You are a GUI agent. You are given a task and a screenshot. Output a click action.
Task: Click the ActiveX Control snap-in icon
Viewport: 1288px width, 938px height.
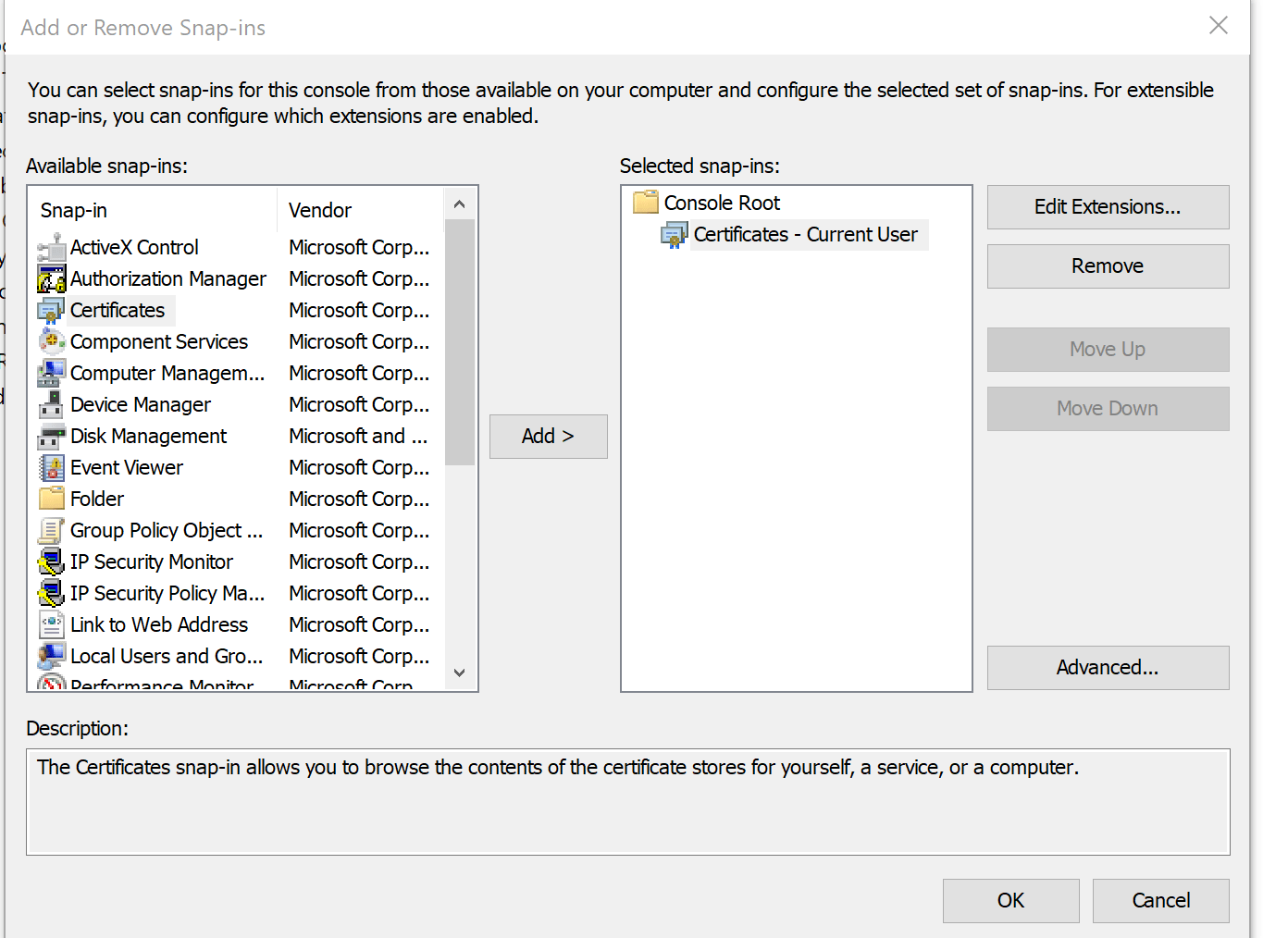(x=52, y=248)
